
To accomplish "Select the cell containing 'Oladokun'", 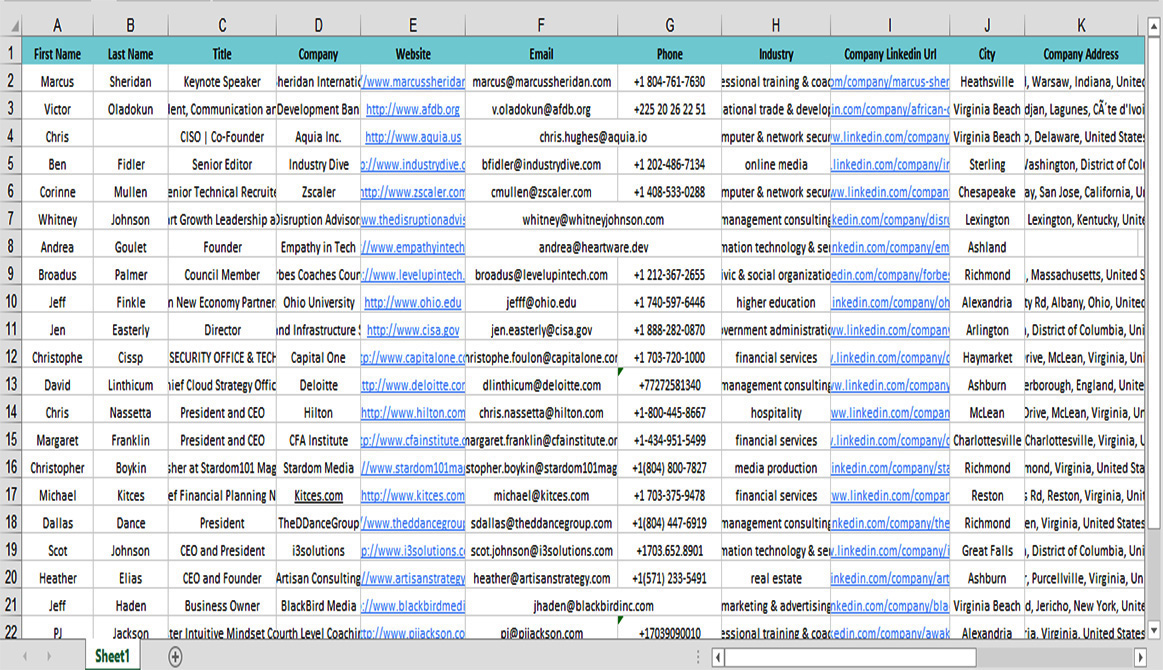I will [131, 109].
